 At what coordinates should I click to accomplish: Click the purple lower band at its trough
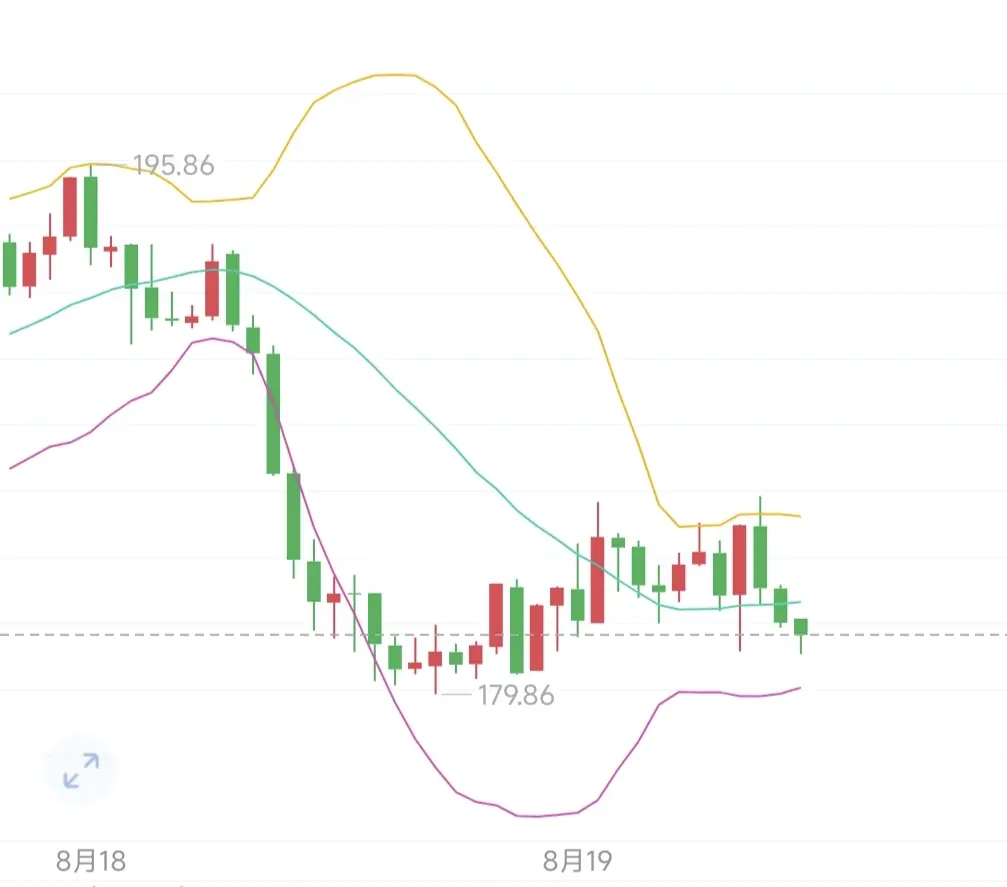click(536, 816)
